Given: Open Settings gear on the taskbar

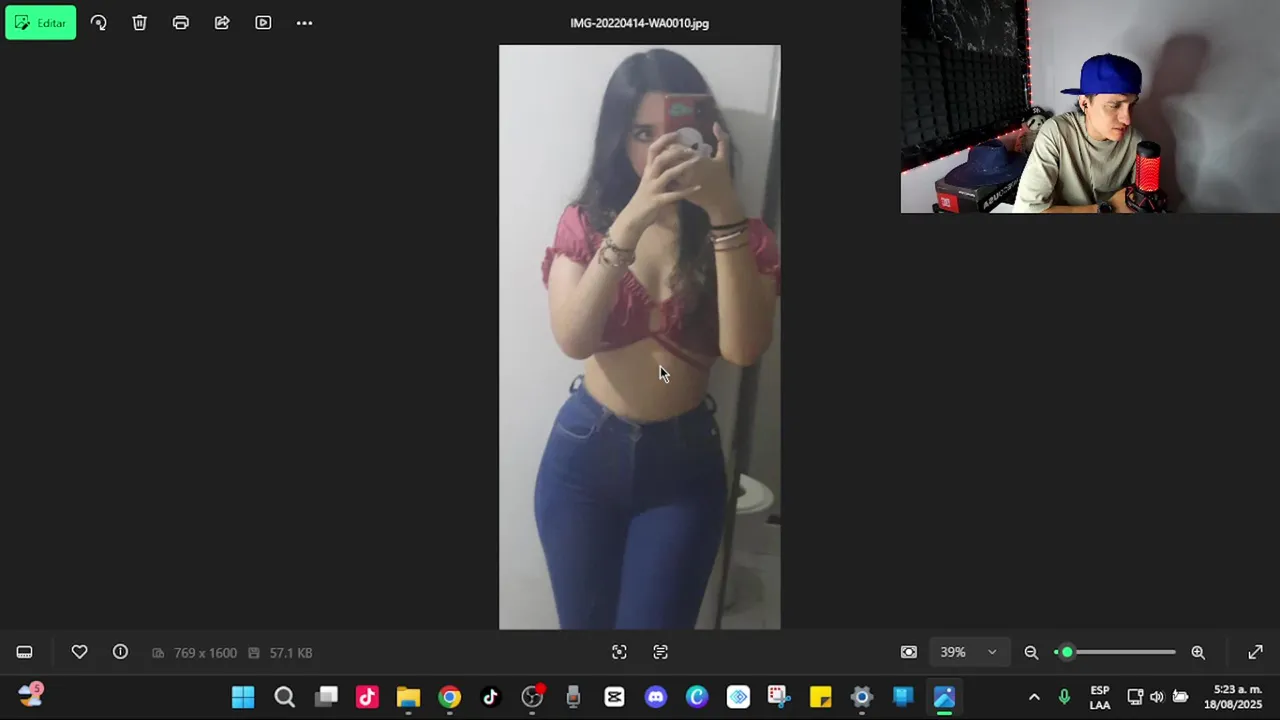Looking at the screenshot, I should pos(861,697).
